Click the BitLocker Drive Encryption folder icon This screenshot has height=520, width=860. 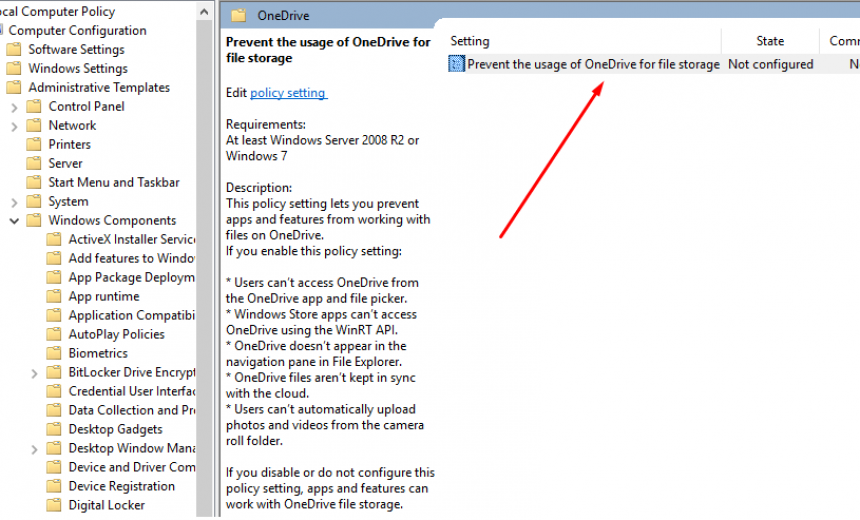pyautogui.click(x=54, y=372)
